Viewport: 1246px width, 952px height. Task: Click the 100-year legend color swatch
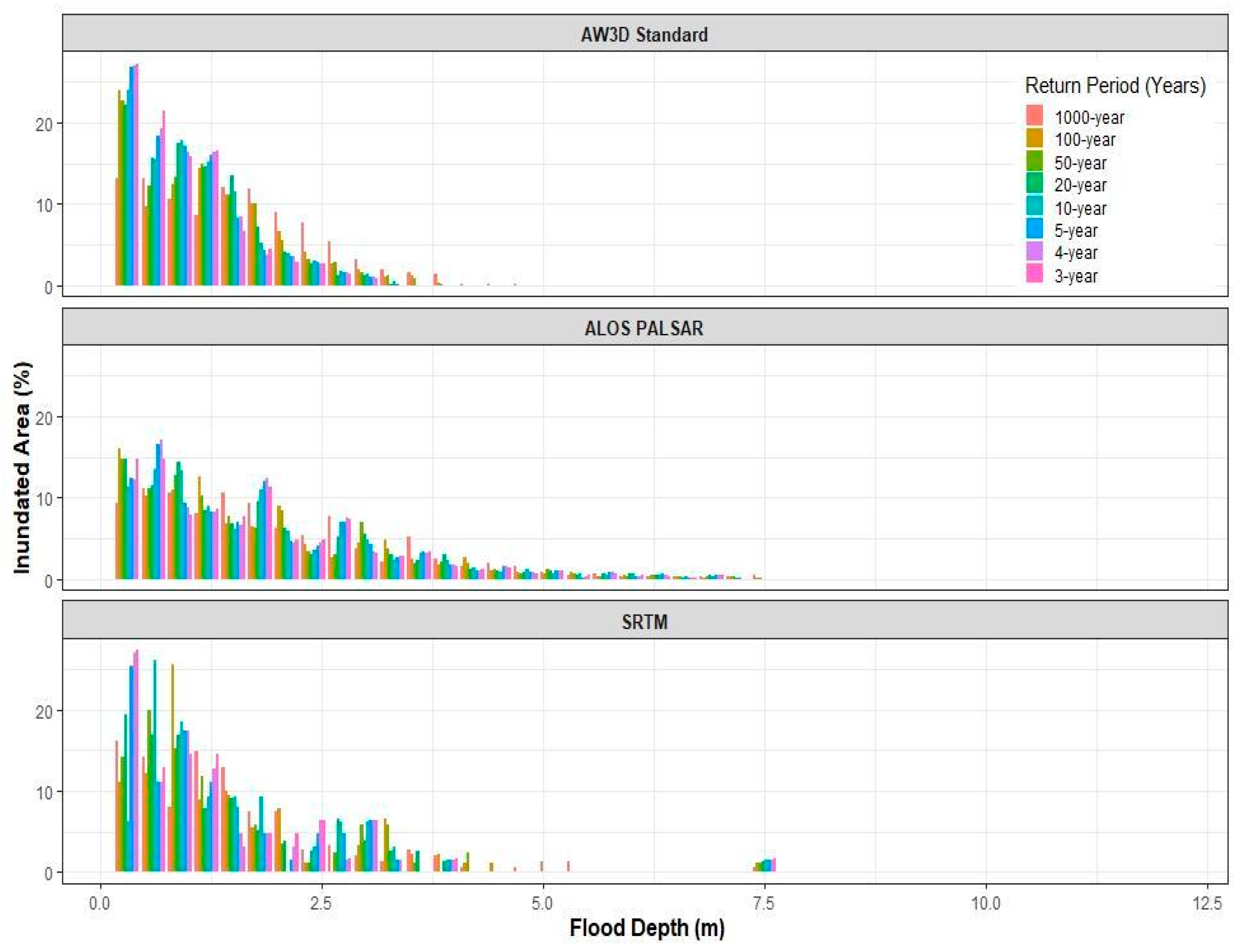point(1034,138)
